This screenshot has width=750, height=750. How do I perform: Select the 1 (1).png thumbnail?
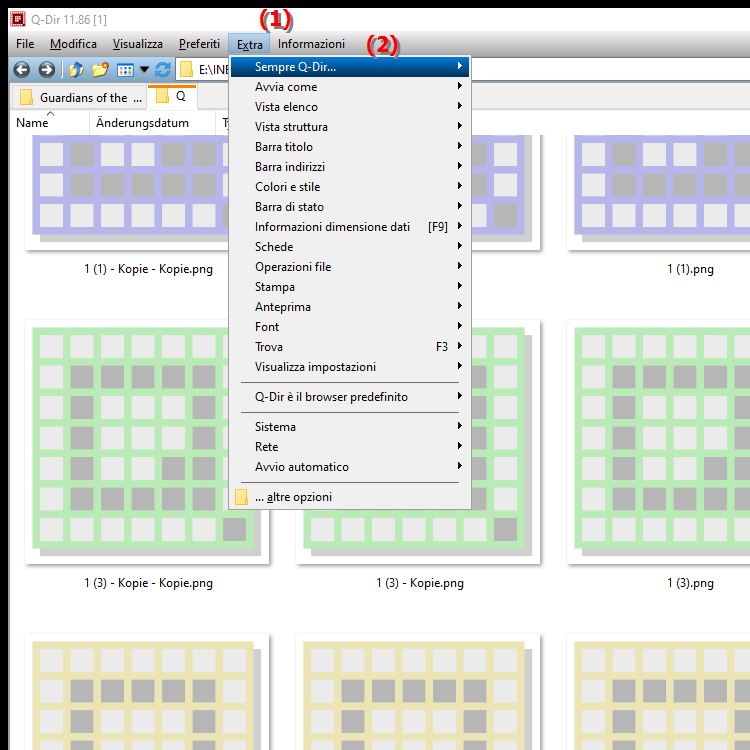(x=658, y=192)
